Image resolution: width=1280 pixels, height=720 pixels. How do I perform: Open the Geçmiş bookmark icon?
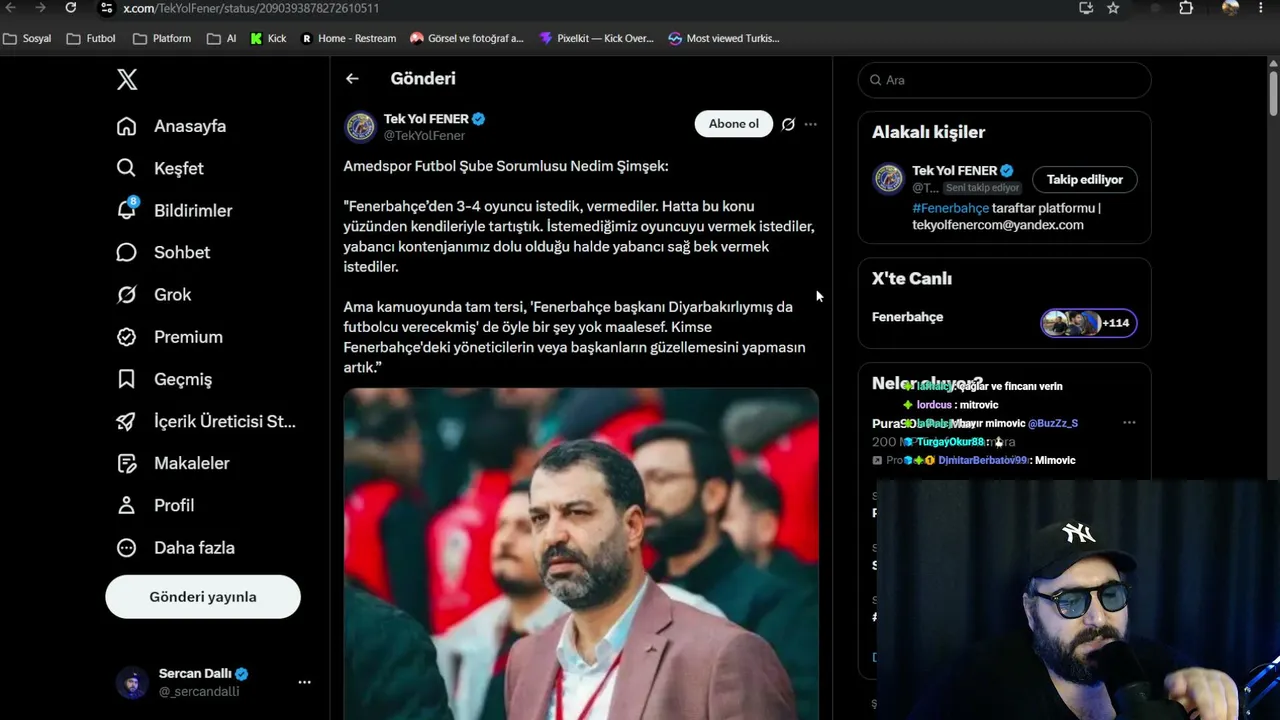[x=126, y=379]
